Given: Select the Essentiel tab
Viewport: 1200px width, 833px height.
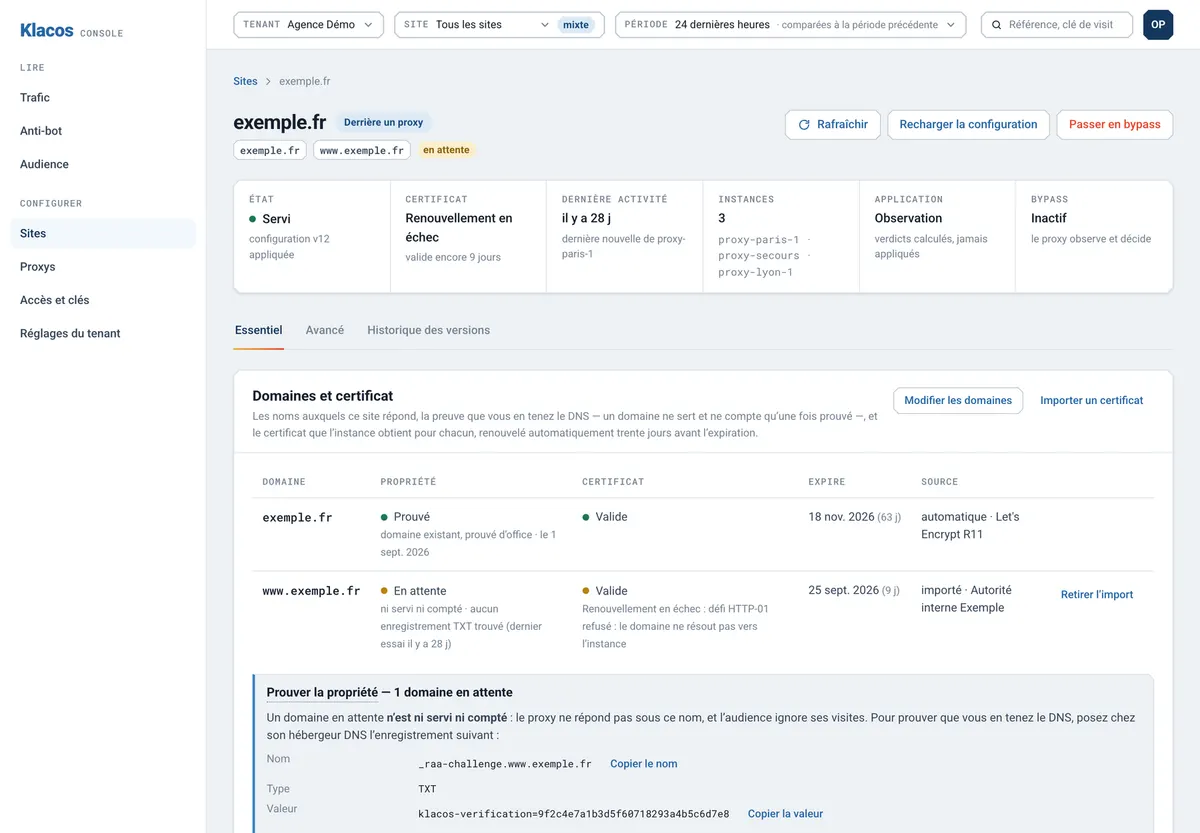Looking at the screenshot, I should (259, 330).
